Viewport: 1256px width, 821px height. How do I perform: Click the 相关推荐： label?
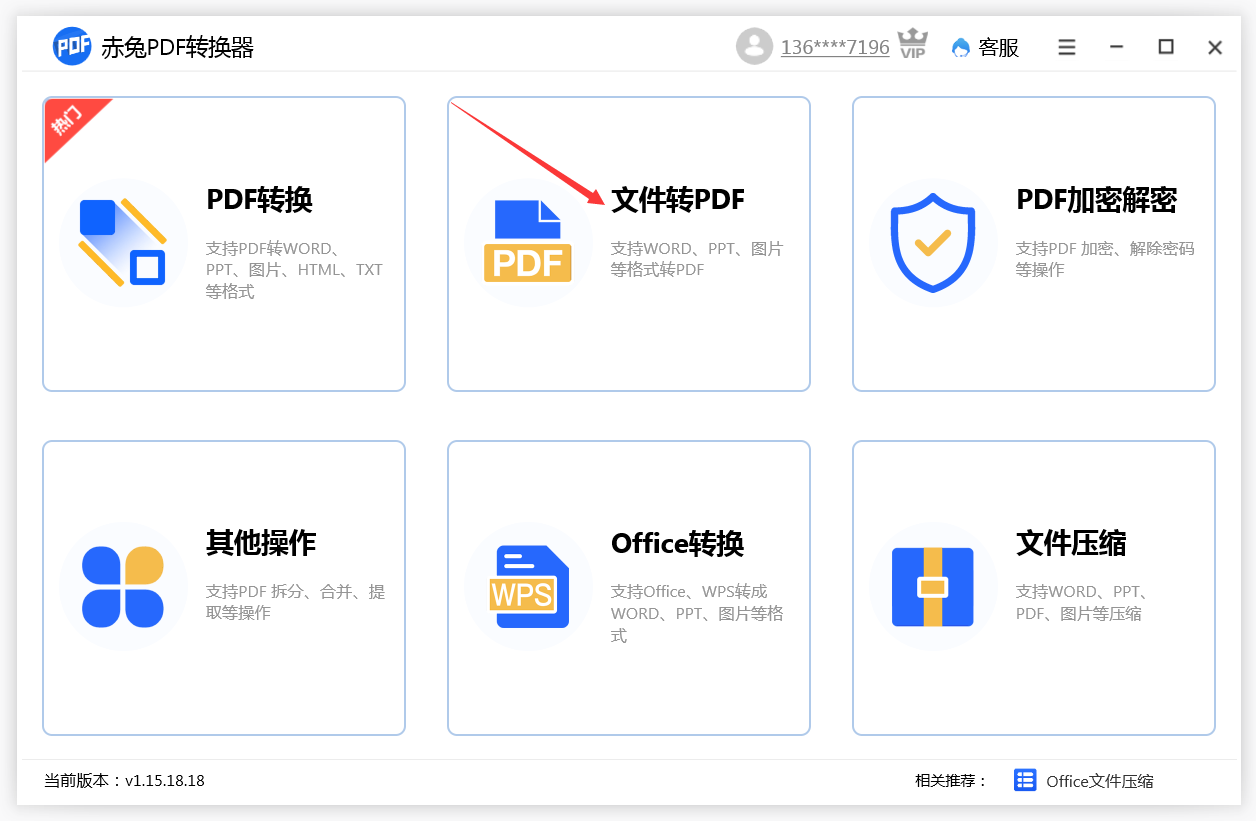951,781
